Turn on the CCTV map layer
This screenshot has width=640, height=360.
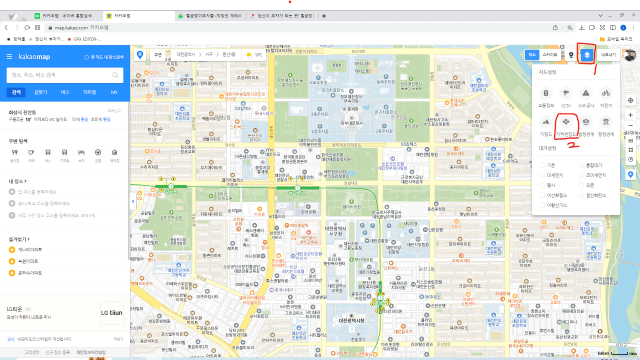pyautogui.click(x=566, y=98)
